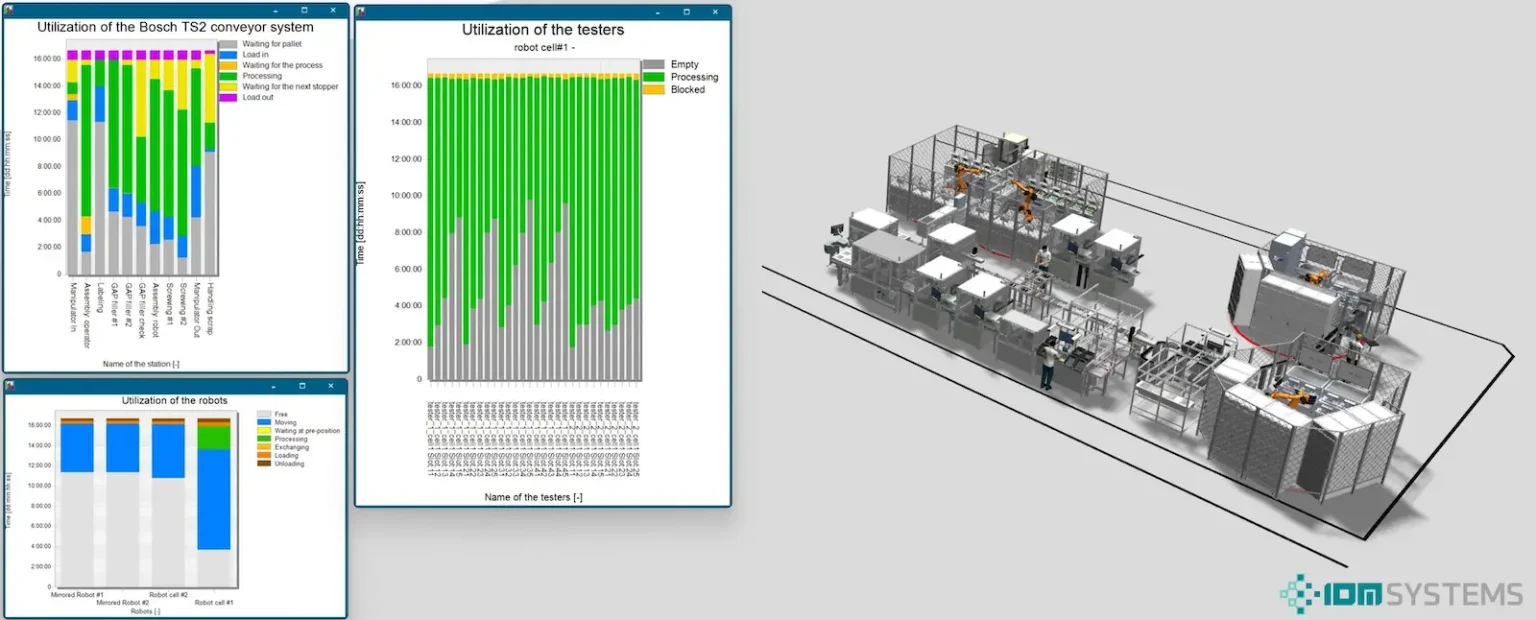Maximize the Utilization of the testers window

[686, 12]
